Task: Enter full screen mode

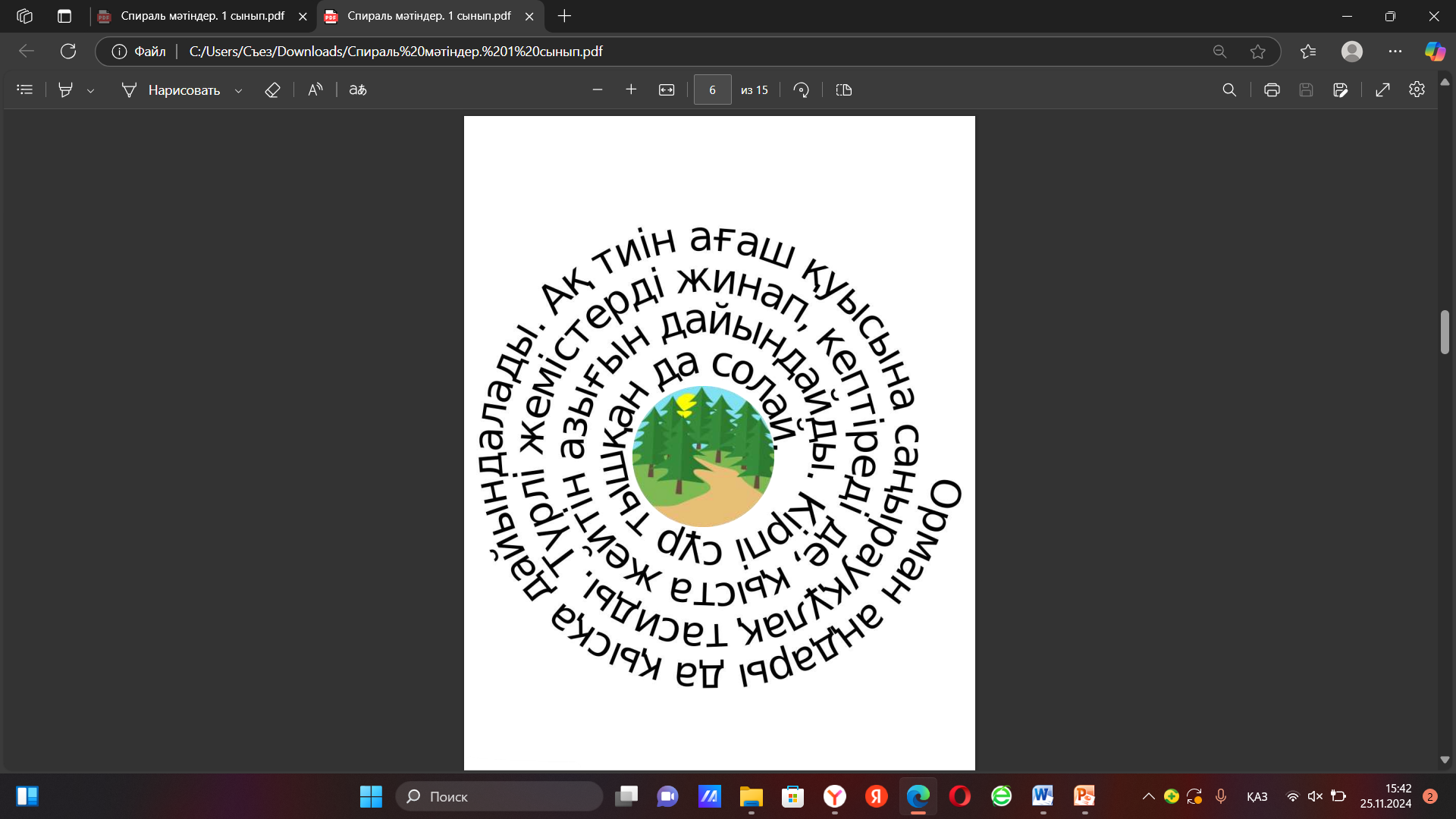Action: coord(1382,89)
